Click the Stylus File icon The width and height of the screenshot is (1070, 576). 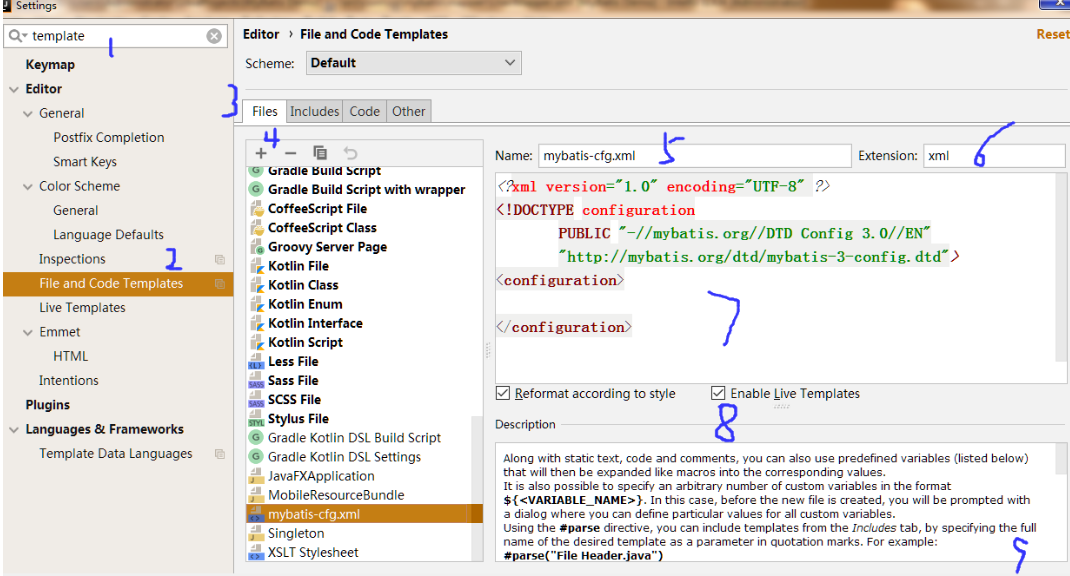click(x=256, y=418)
